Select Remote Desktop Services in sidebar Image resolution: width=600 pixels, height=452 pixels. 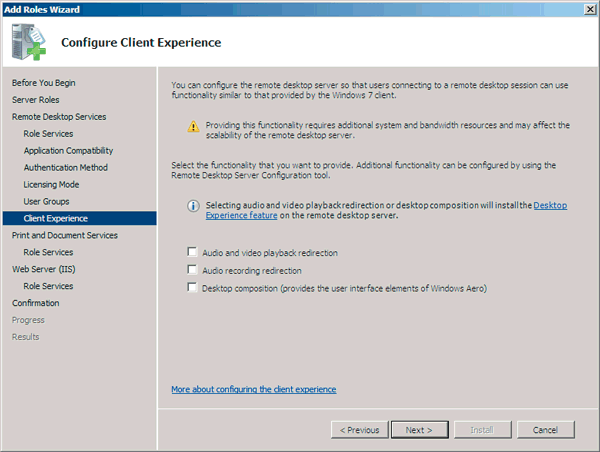click(x=59, y=117)
